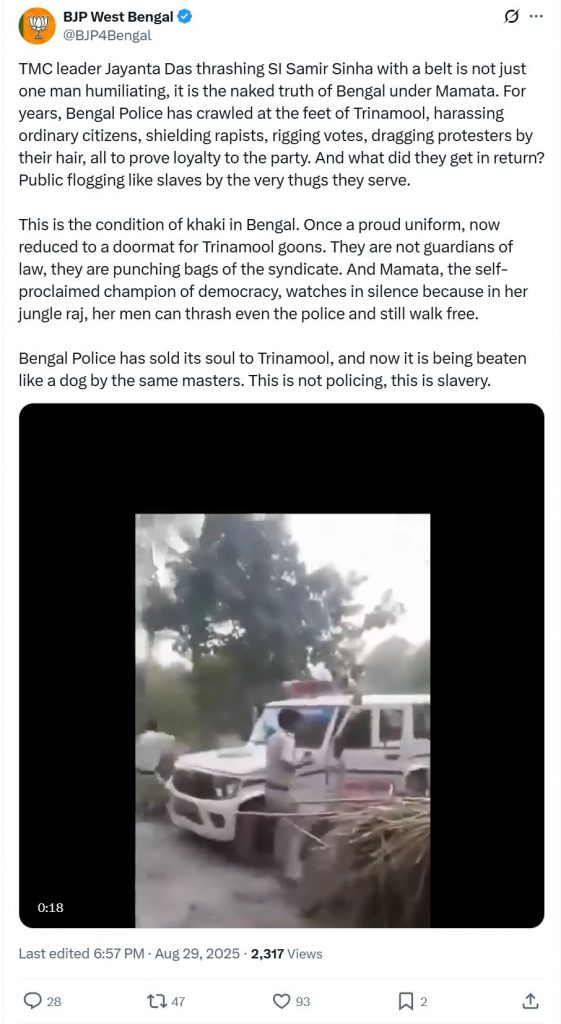The width and height of the screenshot is (561, 1024).
Task: Click the 47 reposts count
Action: pos(178,1000)
